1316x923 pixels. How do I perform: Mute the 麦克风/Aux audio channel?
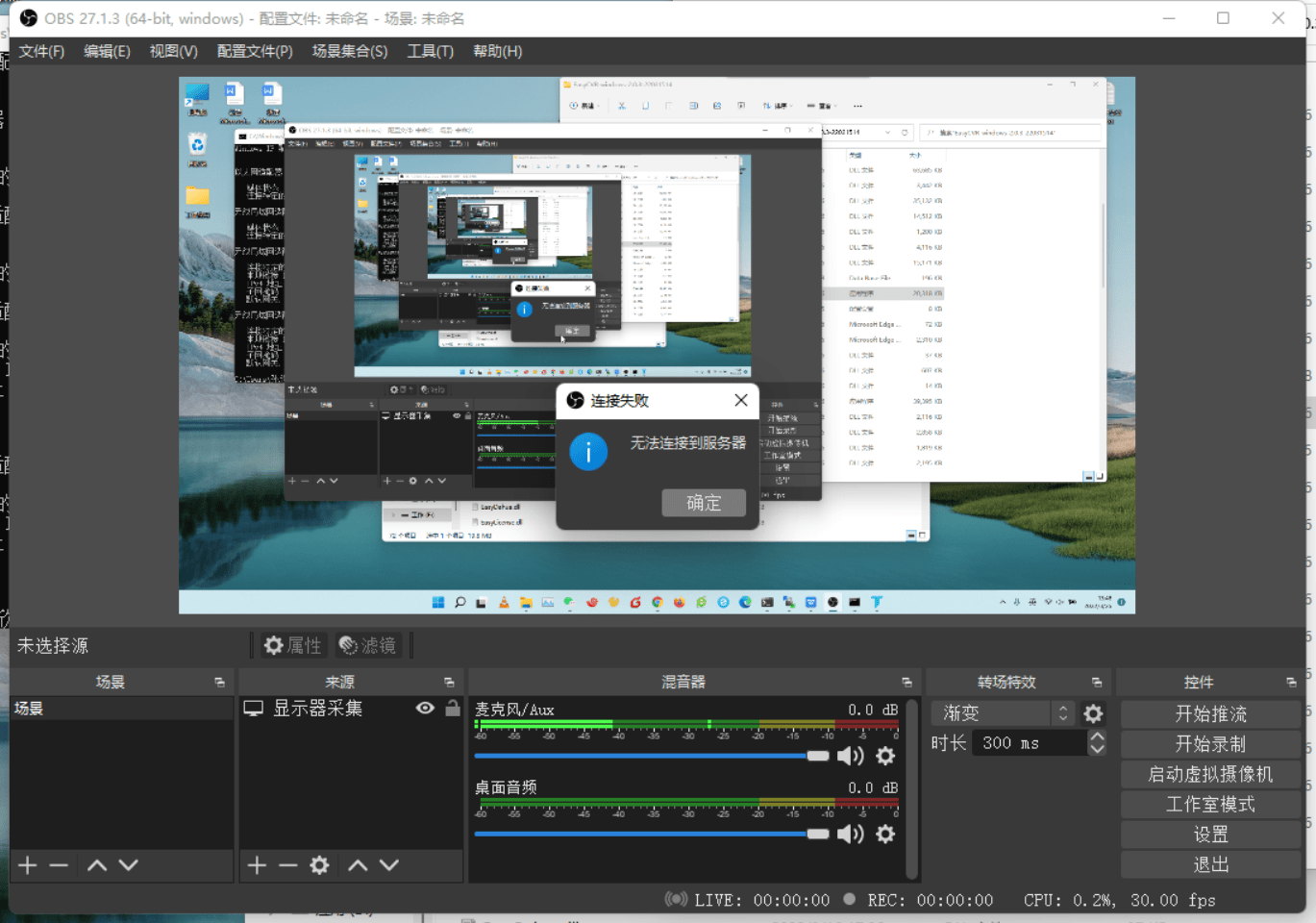(x=851, y=756)
